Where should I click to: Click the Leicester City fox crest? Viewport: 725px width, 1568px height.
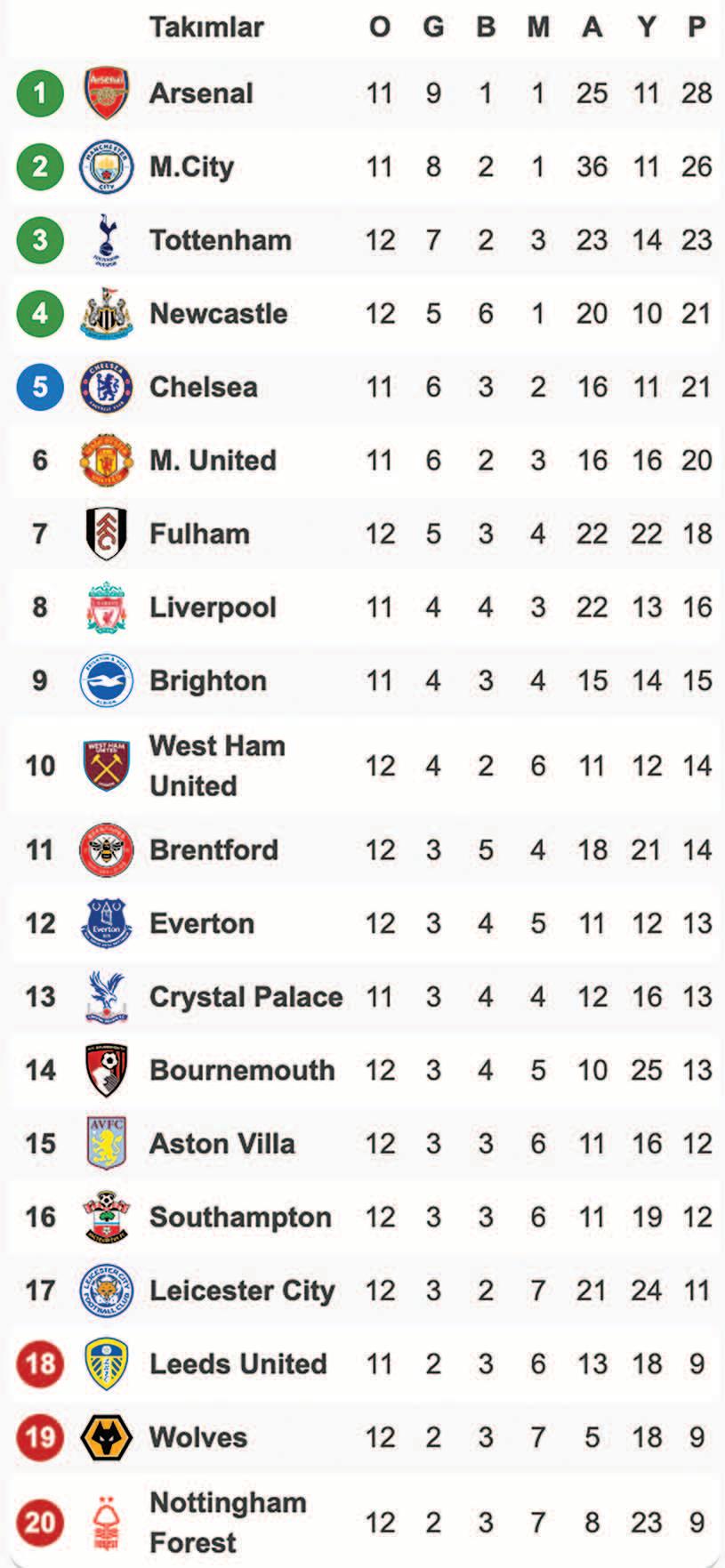(107, 1291)
